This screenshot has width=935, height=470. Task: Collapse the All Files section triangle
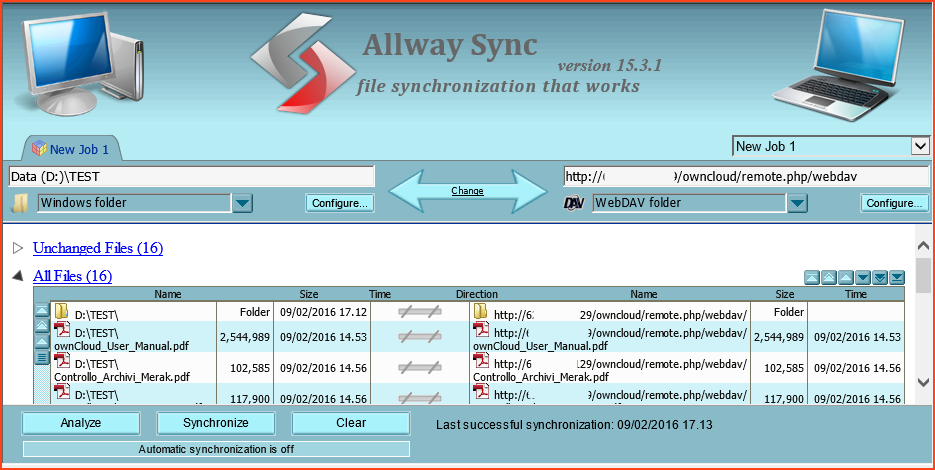18,276
